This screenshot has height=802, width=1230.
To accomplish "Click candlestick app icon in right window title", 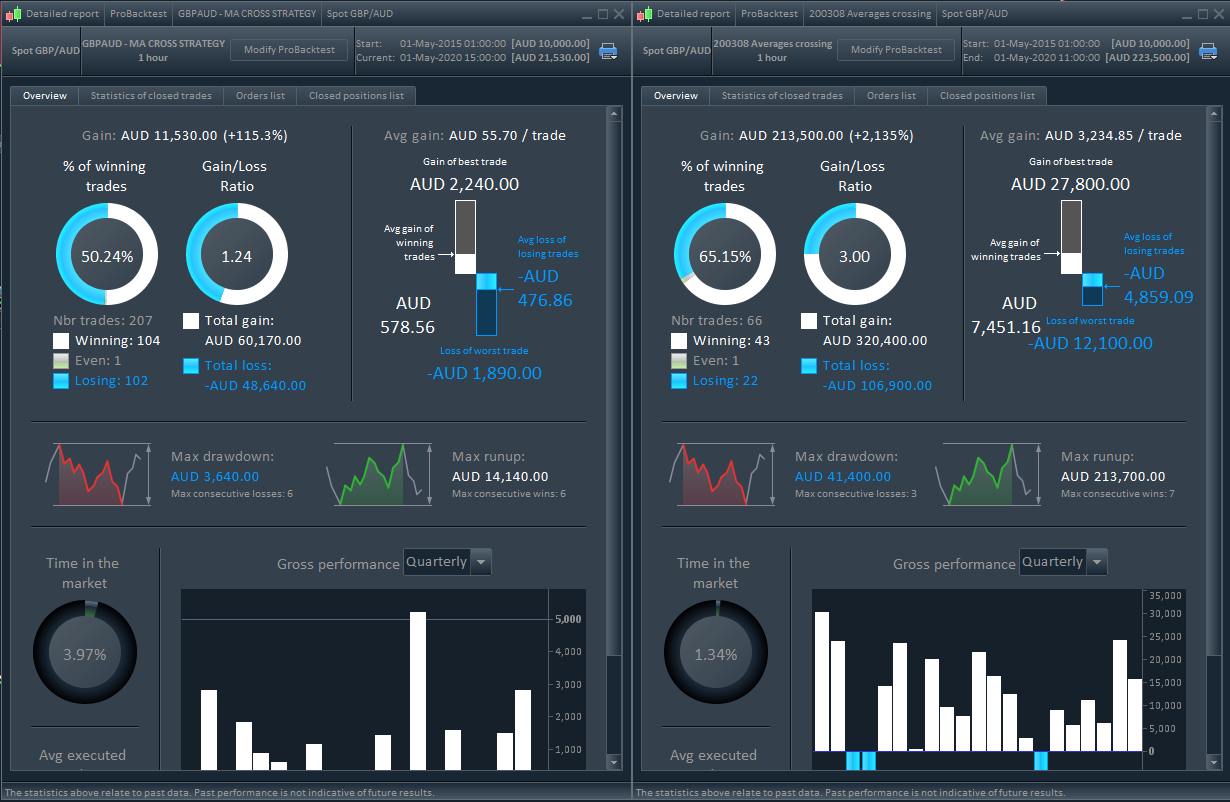I will click(644, 14).
